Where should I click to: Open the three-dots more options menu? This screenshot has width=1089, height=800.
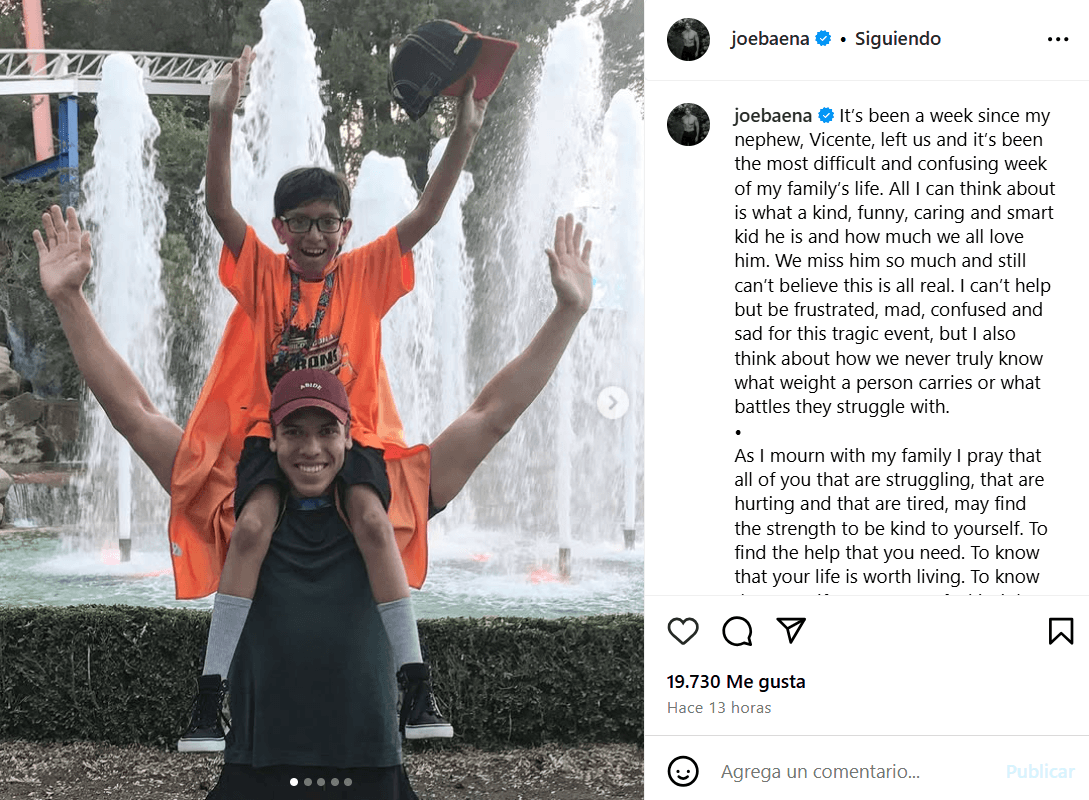pos(1058,39)
